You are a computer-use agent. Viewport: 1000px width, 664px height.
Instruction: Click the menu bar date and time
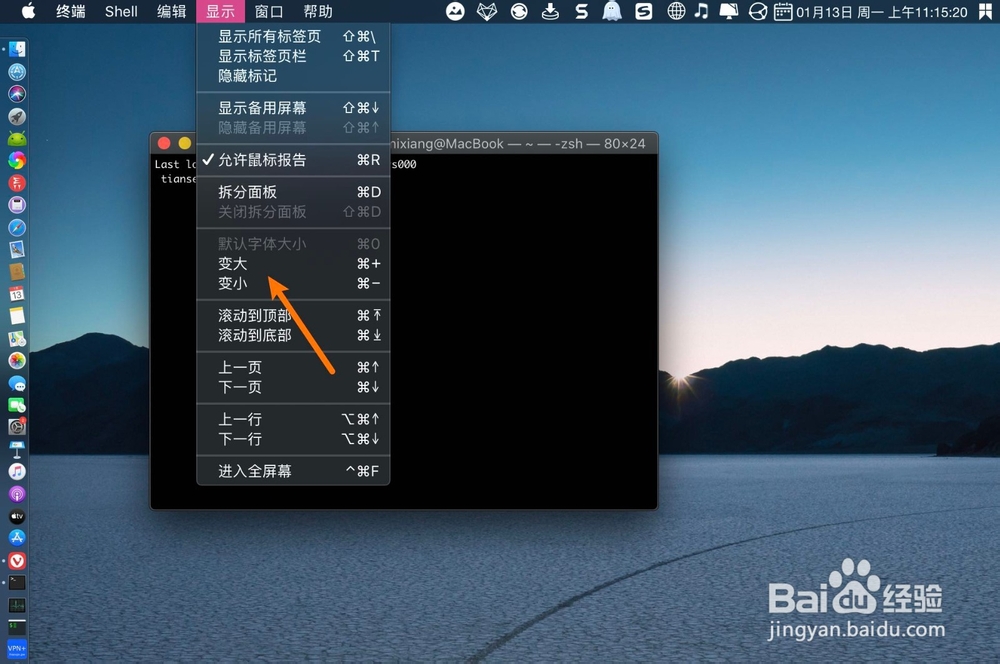(881, 11)
